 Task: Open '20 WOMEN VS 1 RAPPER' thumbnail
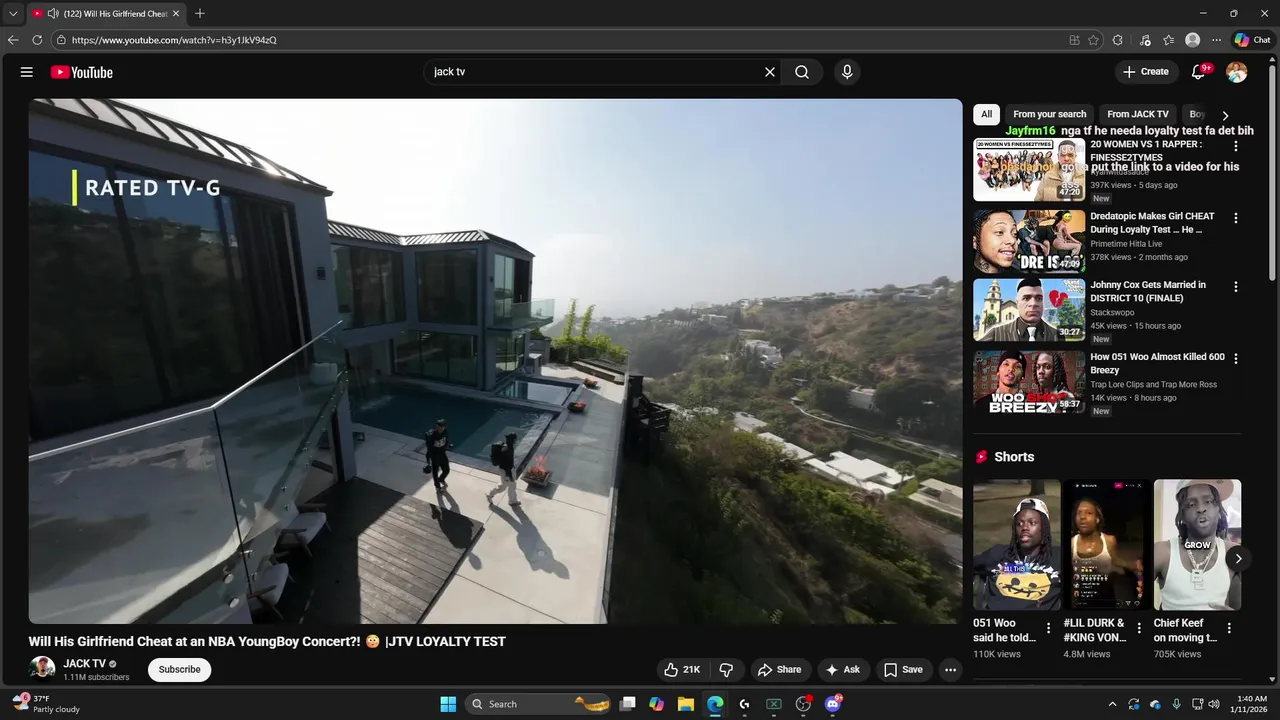tap(1029, 170)
